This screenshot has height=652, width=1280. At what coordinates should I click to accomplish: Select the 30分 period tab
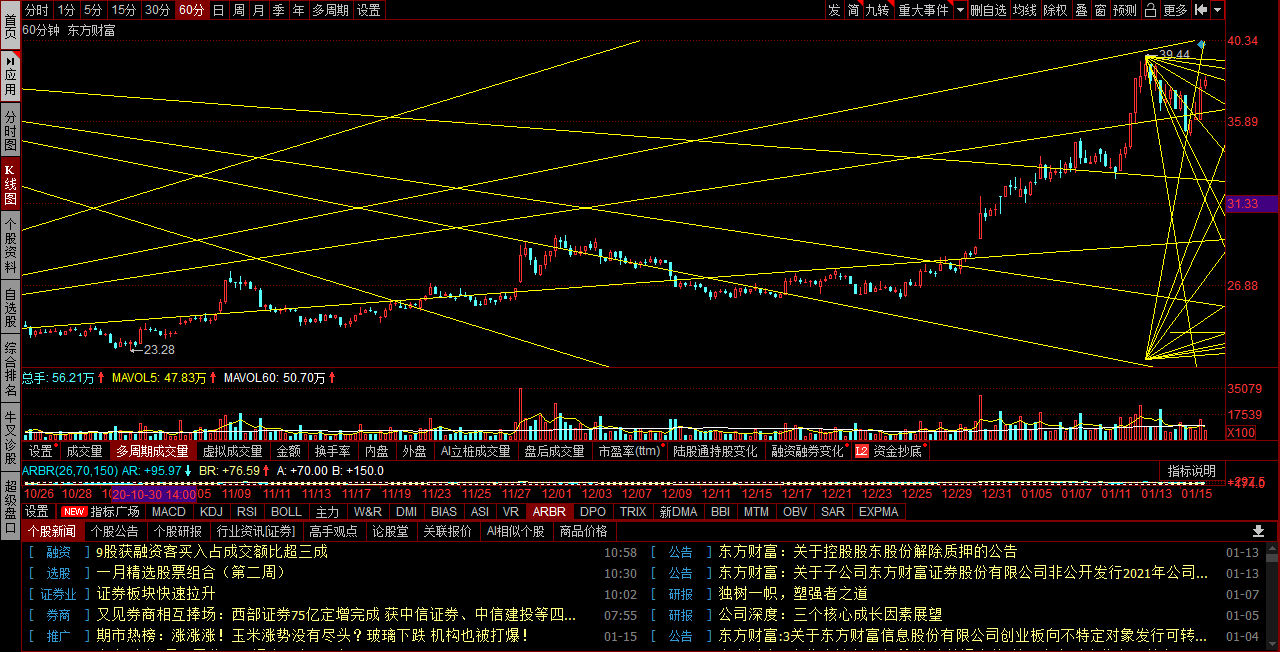[157, 10]
